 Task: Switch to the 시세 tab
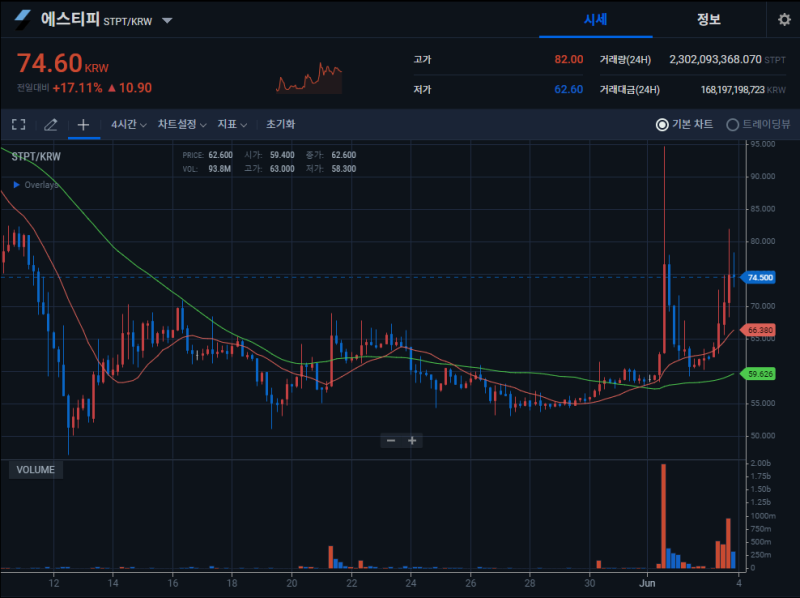595,19
